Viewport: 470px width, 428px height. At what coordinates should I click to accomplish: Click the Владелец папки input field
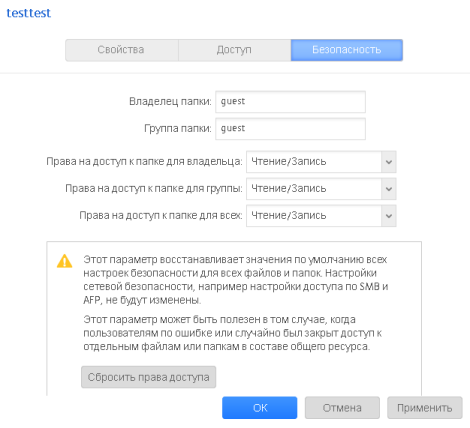click(x=290, y=102)
